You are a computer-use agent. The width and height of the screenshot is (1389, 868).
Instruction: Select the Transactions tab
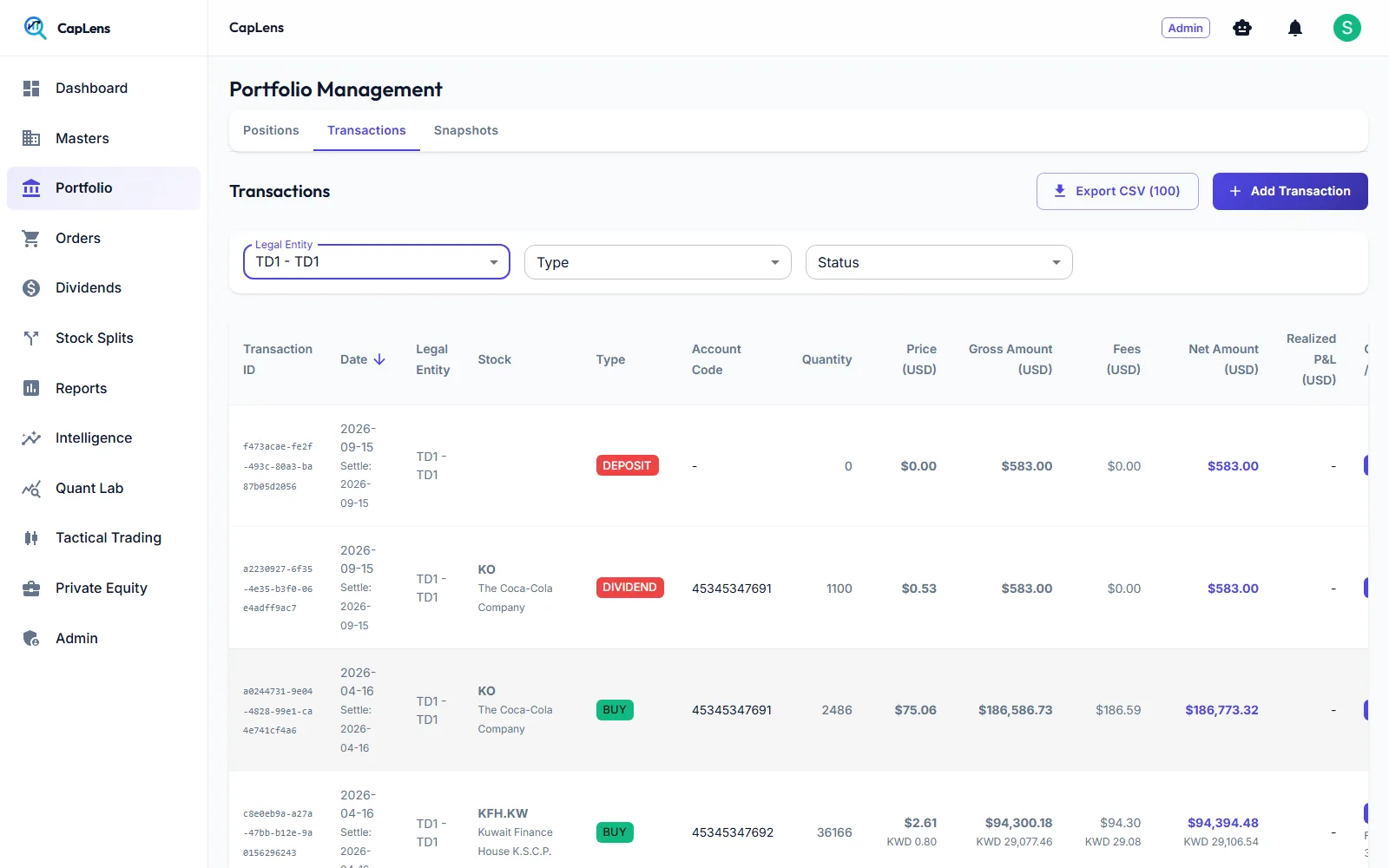point(366,130)
